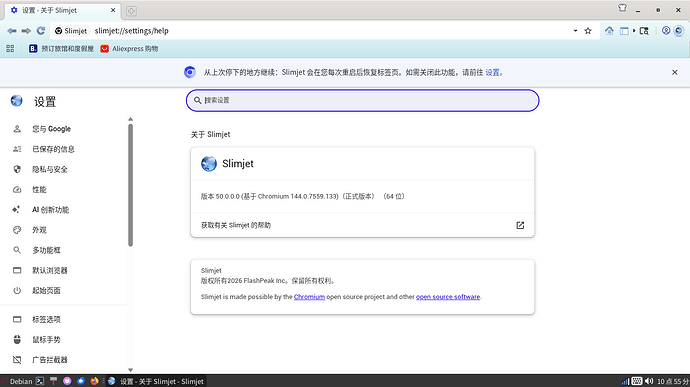Click the screen capture search toolbar icon

click(x=644, y=31)
